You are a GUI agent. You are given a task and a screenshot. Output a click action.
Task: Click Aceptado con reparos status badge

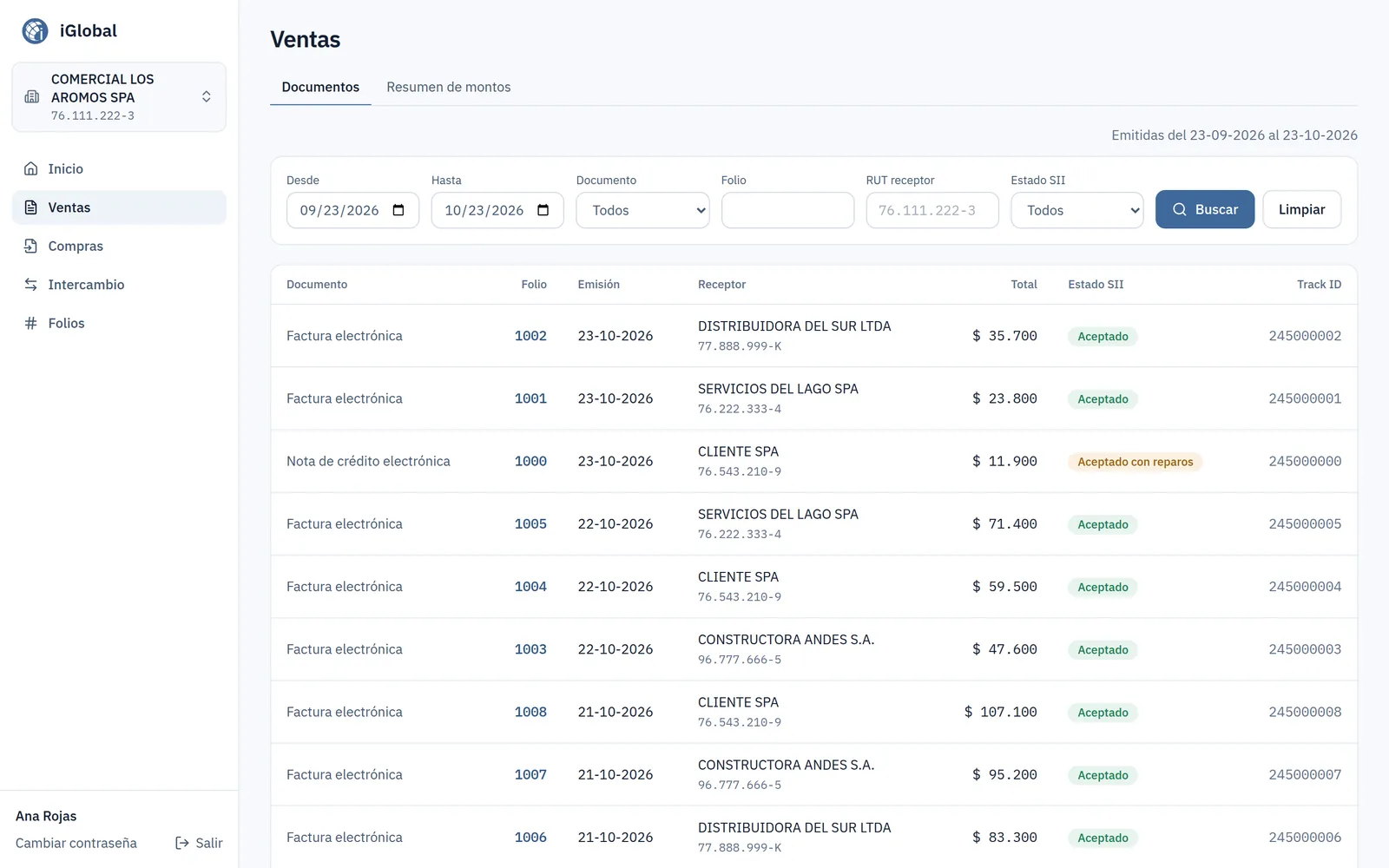click(1135, 462)
